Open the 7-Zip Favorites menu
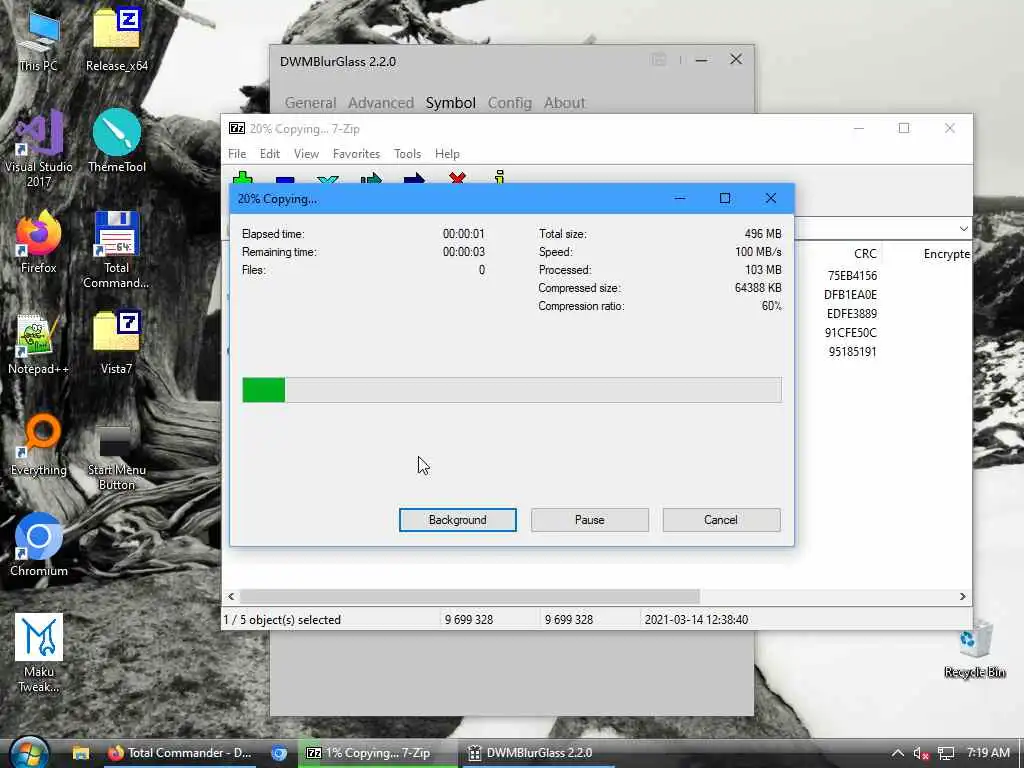This screenshot has width=1024, height=768. click(x=357, y=153)
